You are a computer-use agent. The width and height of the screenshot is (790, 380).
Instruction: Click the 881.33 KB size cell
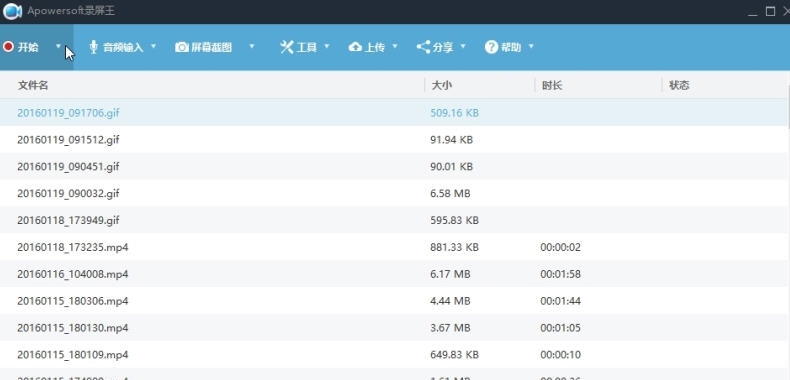(454, 247)
